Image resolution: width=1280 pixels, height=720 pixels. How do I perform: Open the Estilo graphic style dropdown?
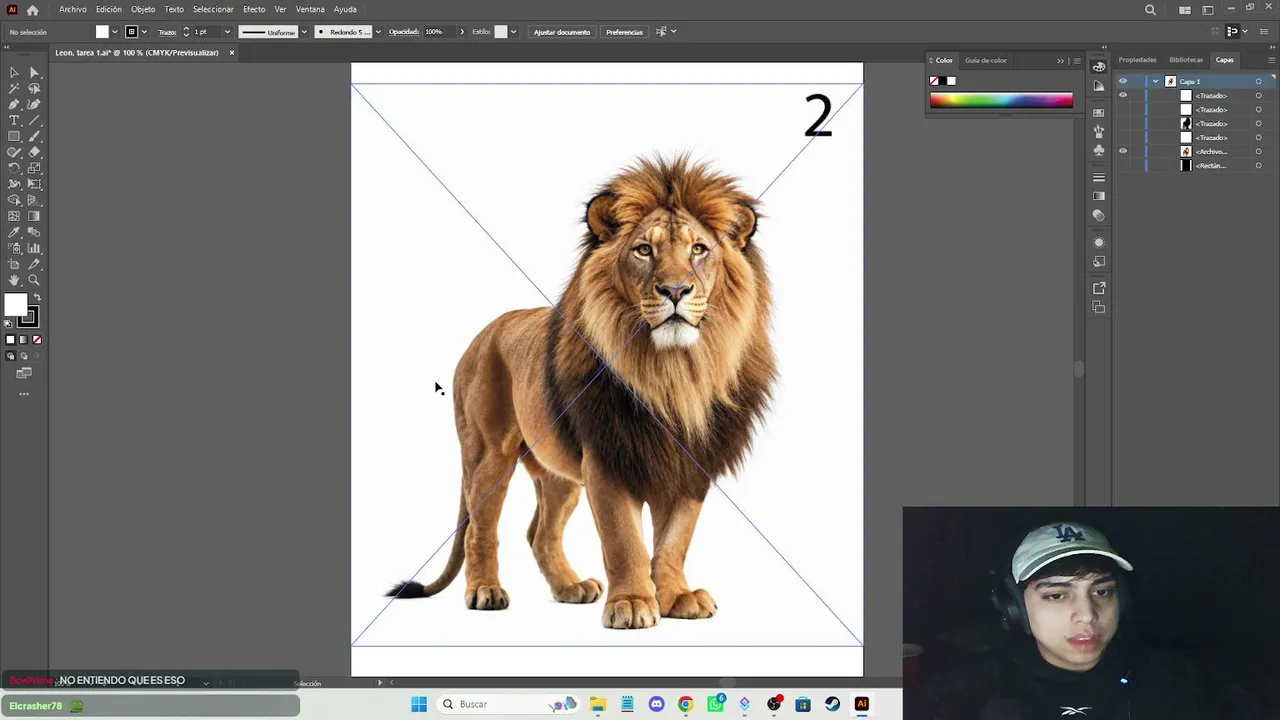point(514,32)
